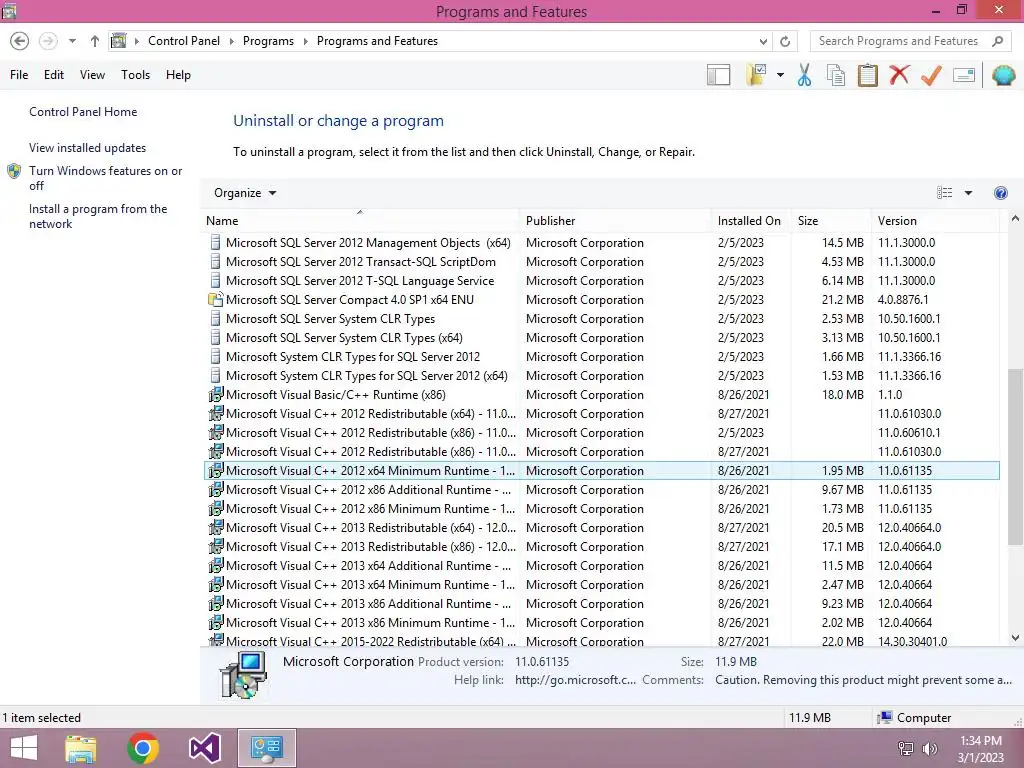Click the Up one level arrow
This screenshot has height=768, width=1024.
(95, 40)
